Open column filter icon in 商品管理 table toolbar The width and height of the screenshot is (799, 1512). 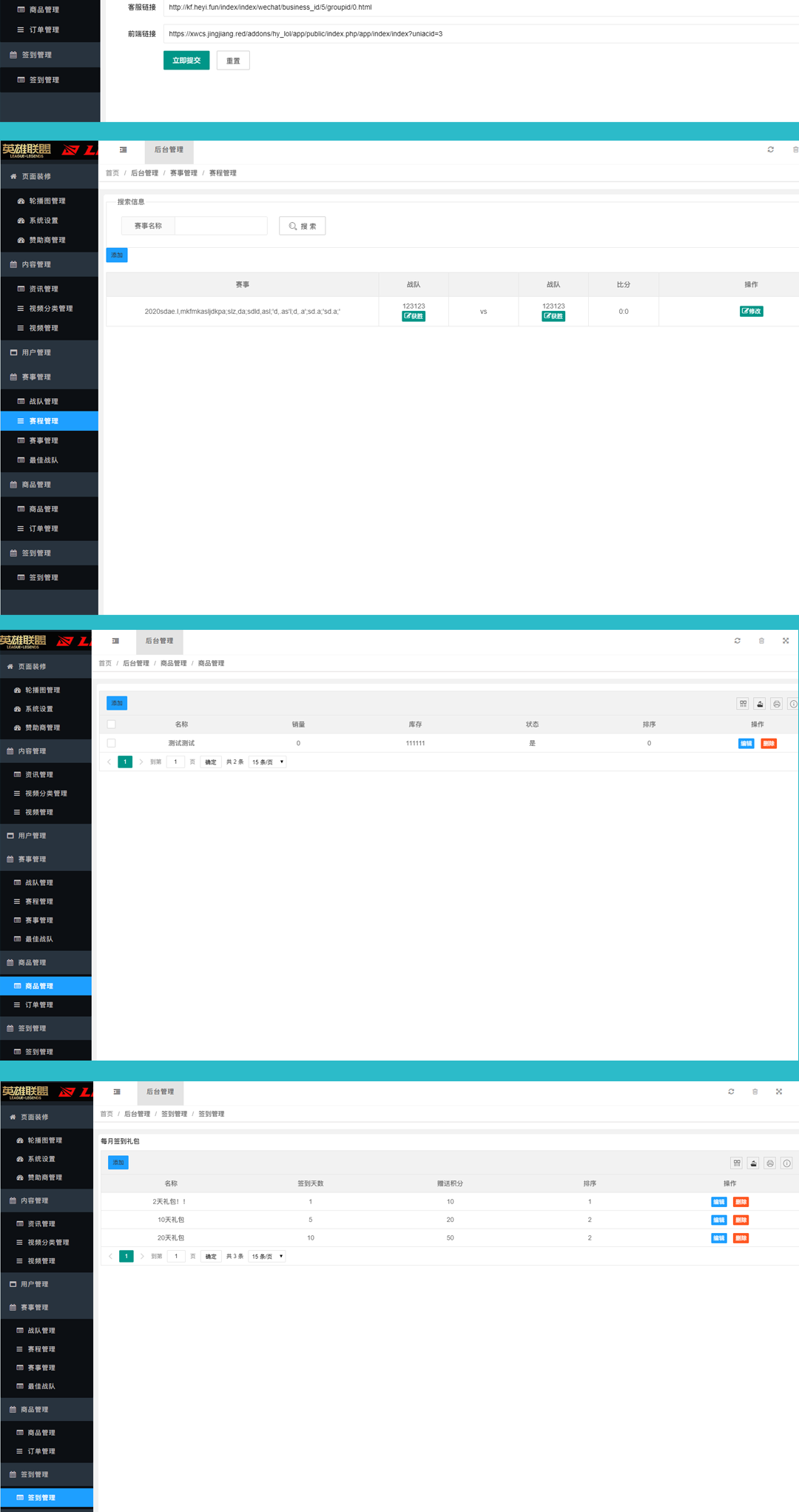click(x=743, y=704)
